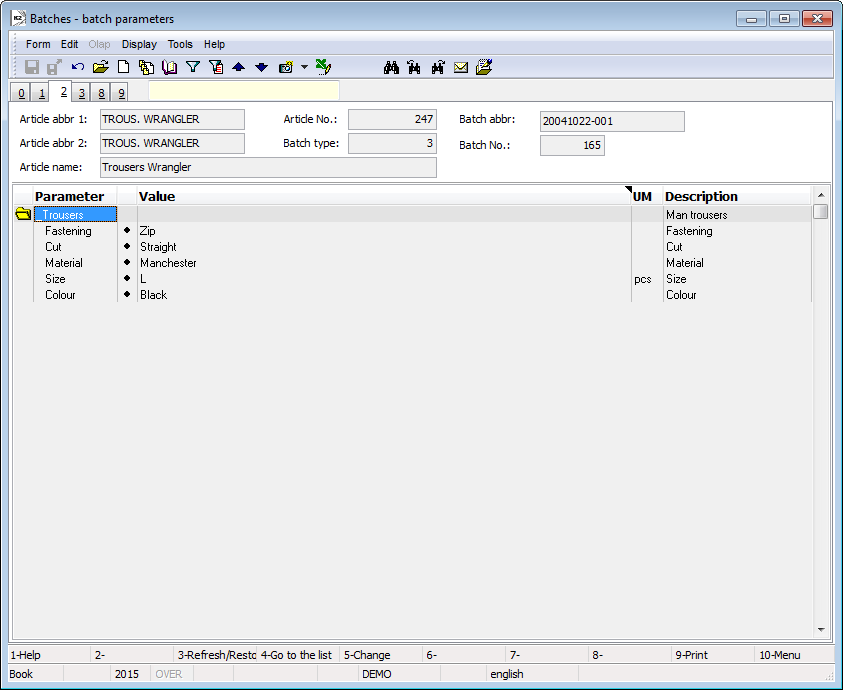Switch to tab 1
The image size is (843, 690).
pyautogui.click(x=41, y=93)
